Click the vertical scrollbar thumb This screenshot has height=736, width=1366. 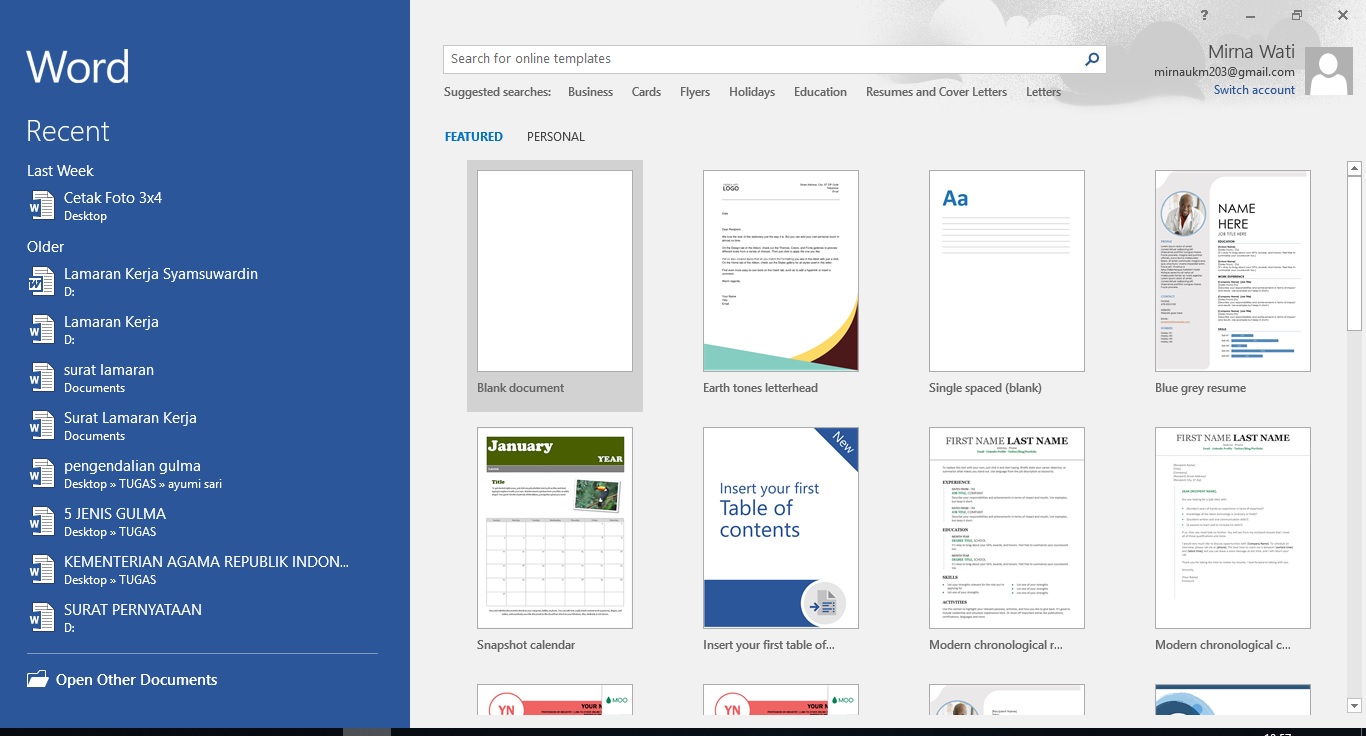click(1354, 253)
